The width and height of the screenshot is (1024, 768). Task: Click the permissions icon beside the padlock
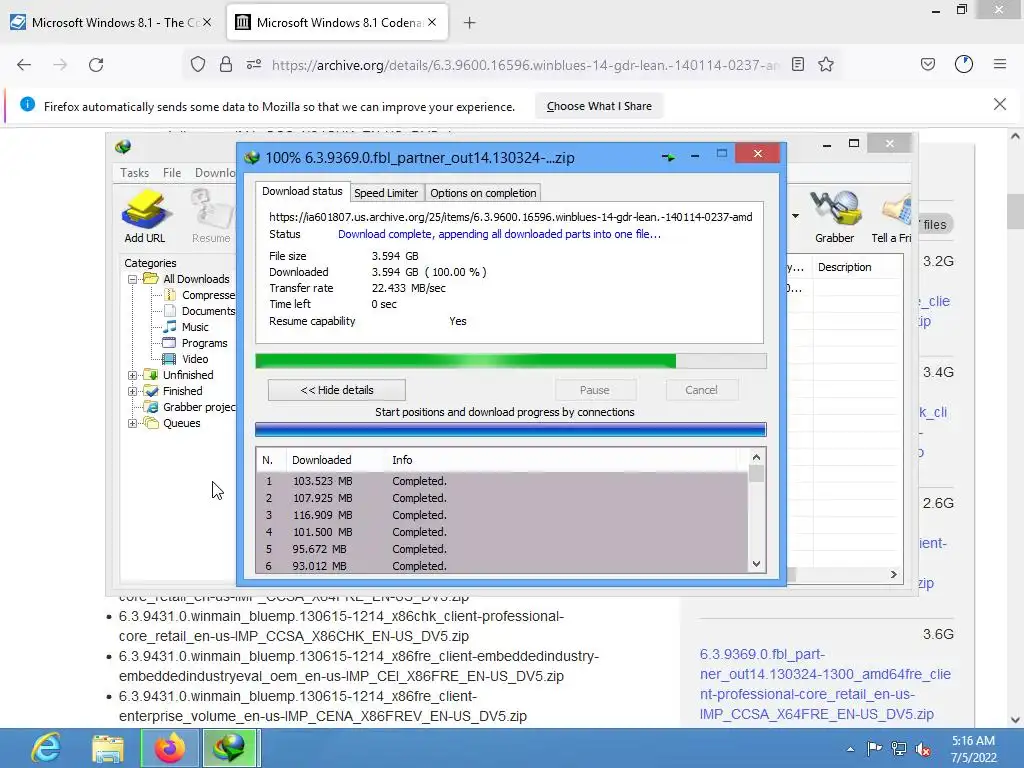click(x=254, y=65)
